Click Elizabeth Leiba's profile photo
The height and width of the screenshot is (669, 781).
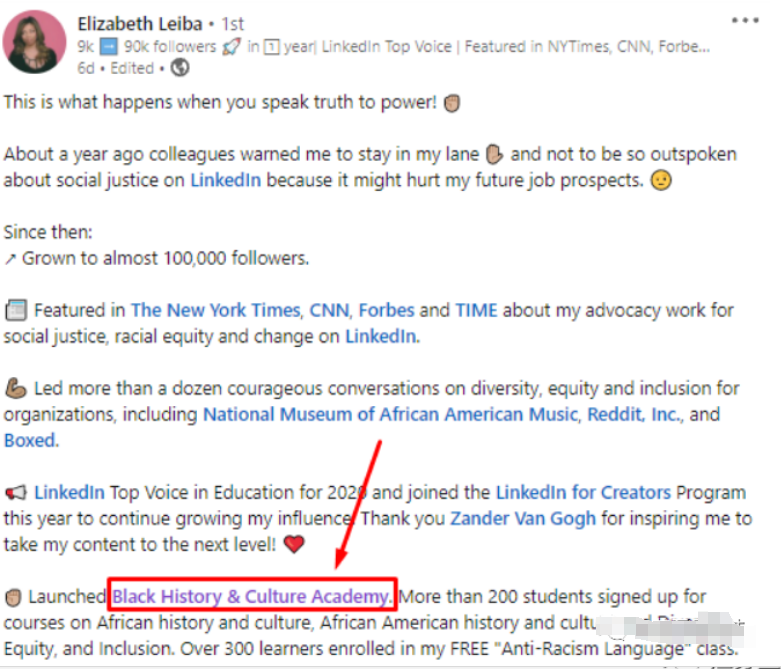coord(34,42)
